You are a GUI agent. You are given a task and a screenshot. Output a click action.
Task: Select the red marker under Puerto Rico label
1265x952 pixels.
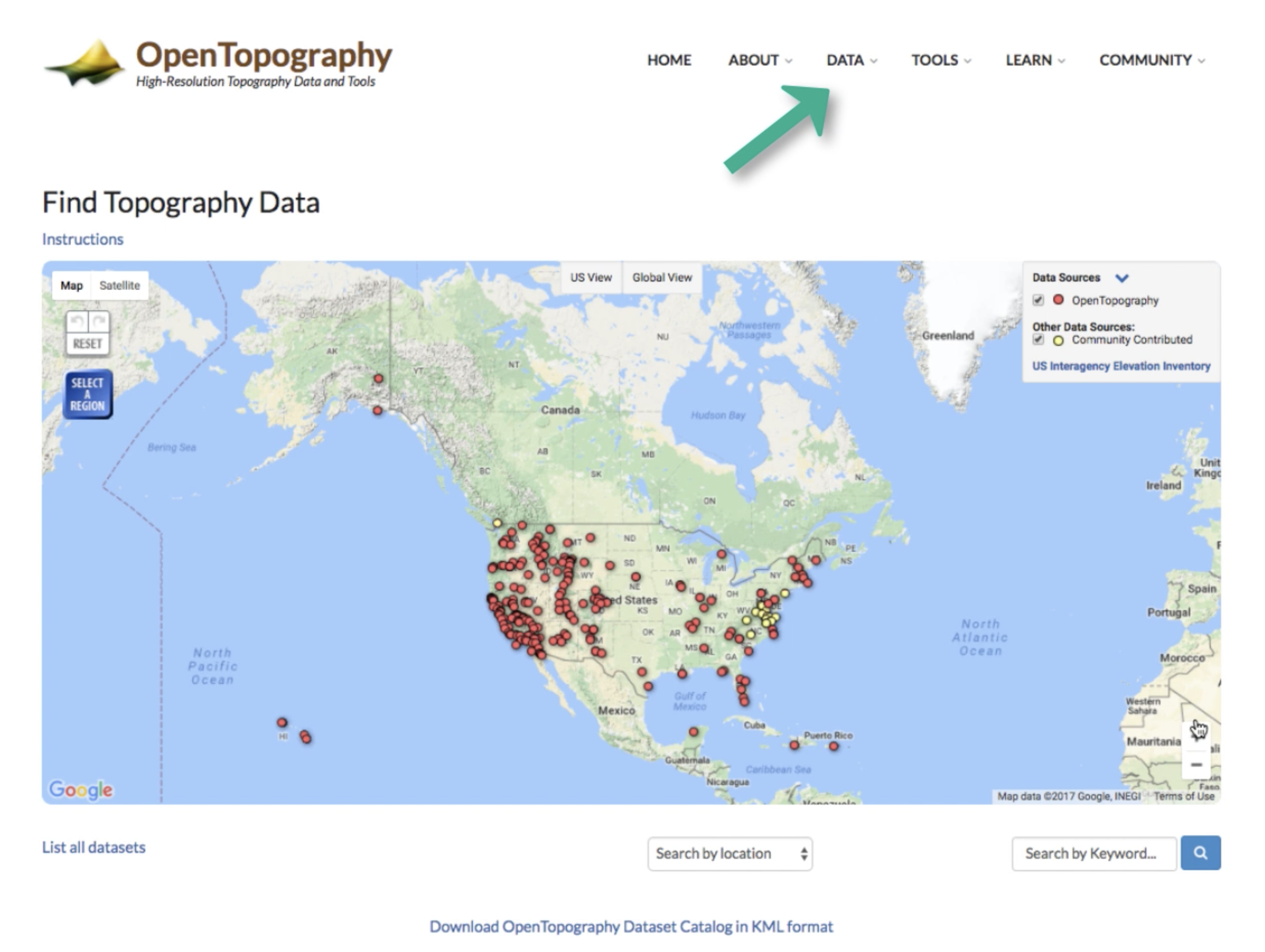(x=833, y=746)
